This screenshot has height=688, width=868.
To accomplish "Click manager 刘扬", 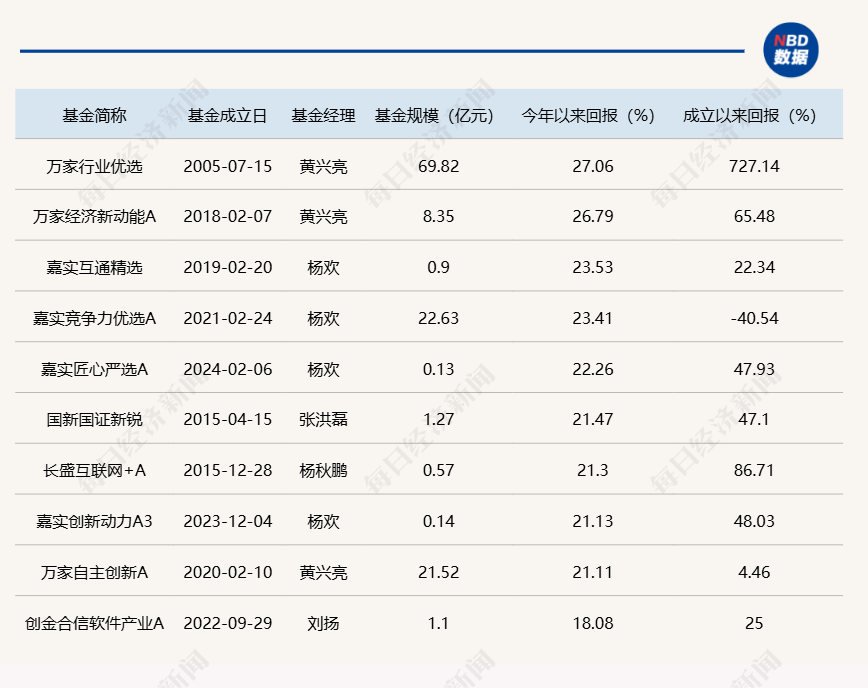I will coord(323,623).
